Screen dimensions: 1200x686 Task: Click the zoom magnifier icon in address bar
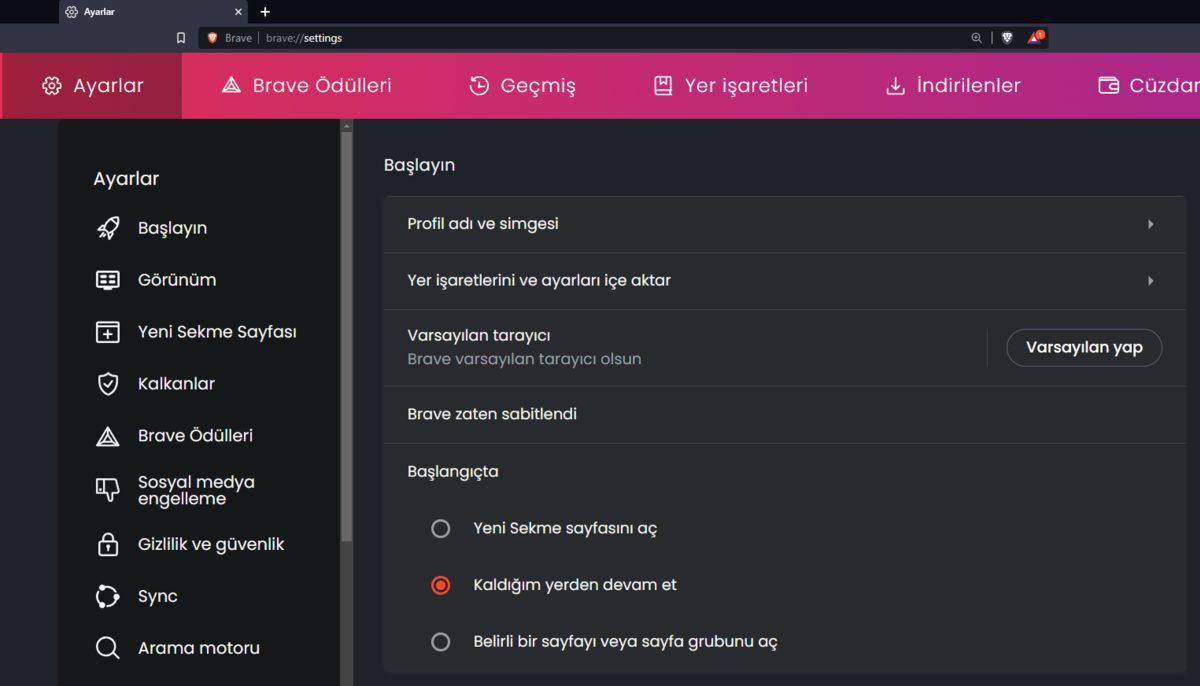[x=977, y=38]
